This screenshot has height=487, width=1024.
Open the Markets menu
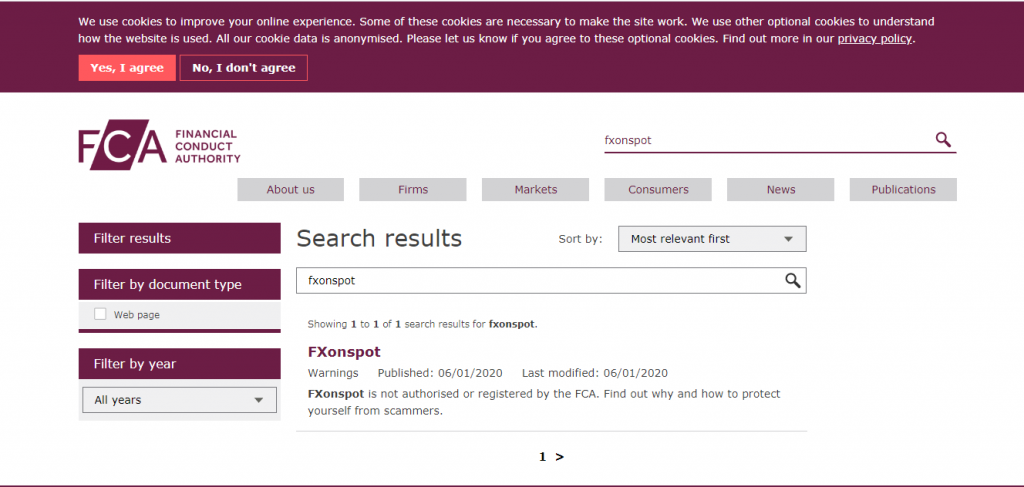coord(536,189)
